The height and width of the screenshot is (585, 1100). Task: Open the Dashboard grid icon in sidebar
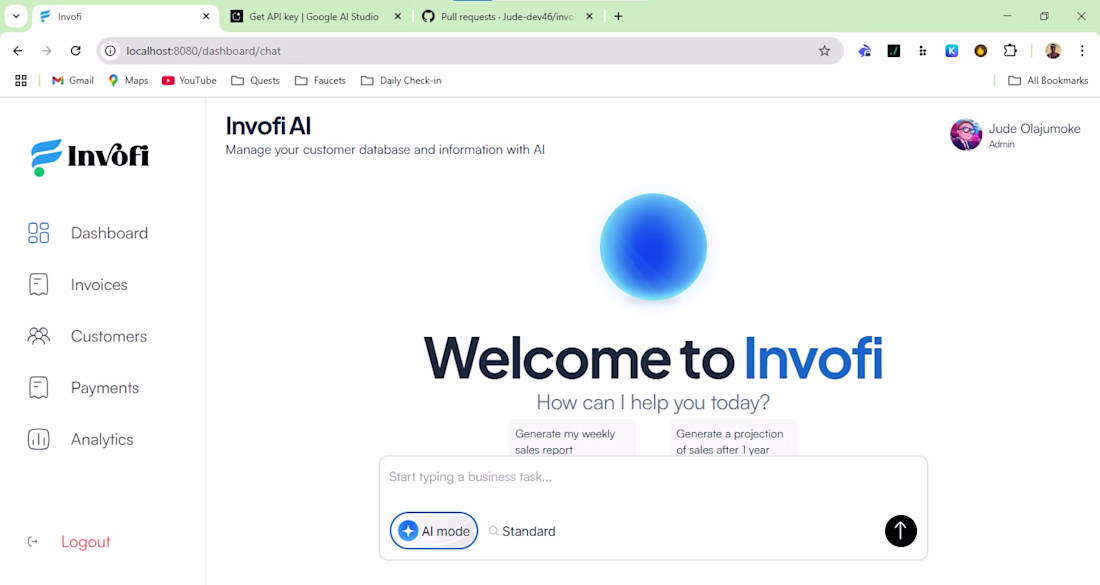39,233
